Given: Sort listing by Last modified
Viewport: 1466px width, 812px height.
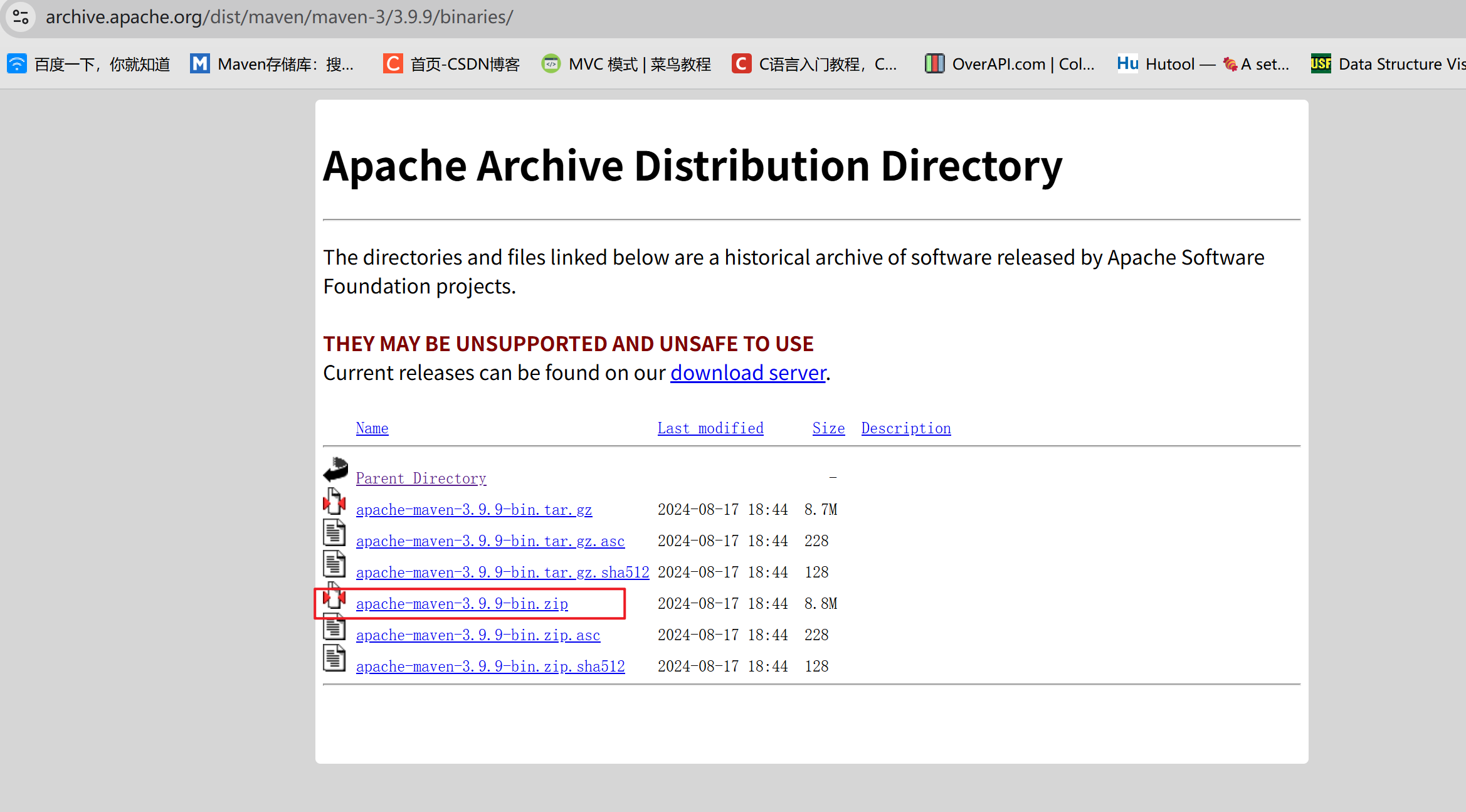Looking at the screenshot, I should click(x=710, y=428).
